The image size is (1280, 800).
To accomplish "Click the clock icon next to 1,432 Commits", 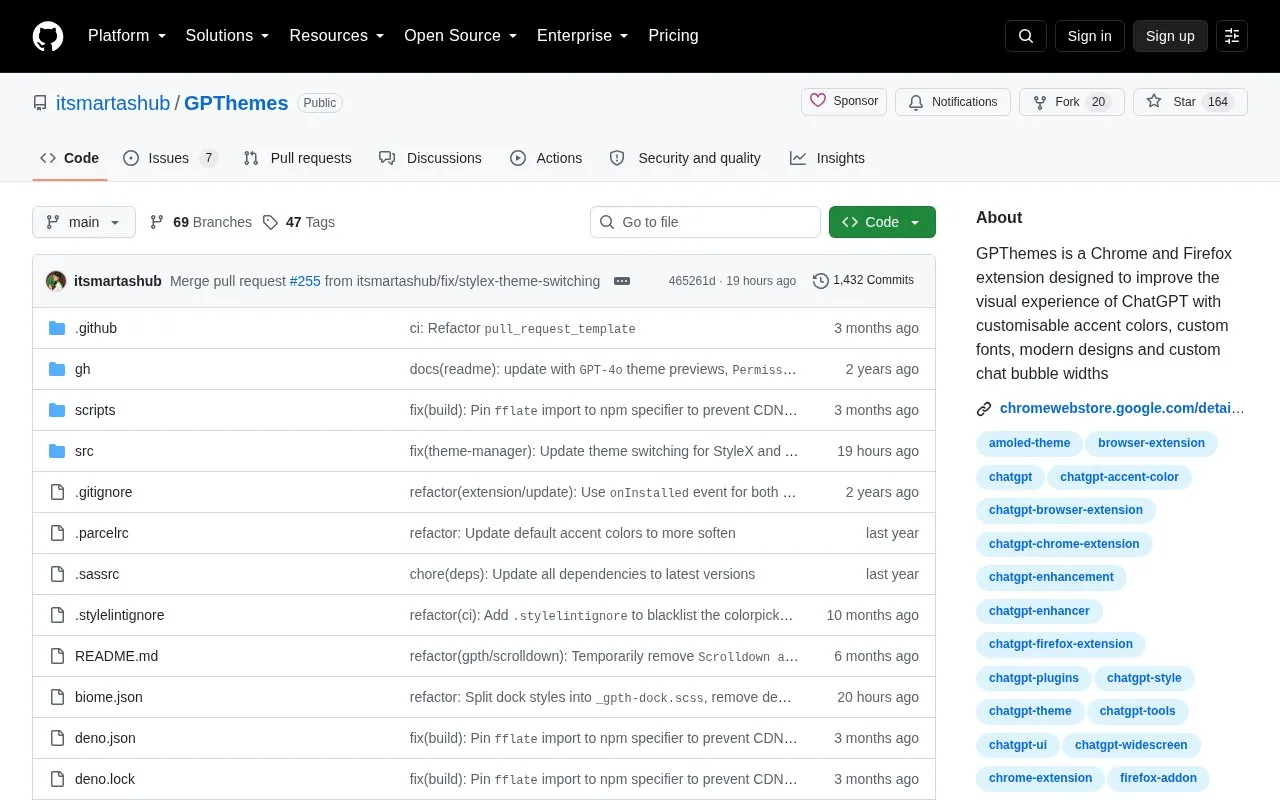I will coord(821,281).
